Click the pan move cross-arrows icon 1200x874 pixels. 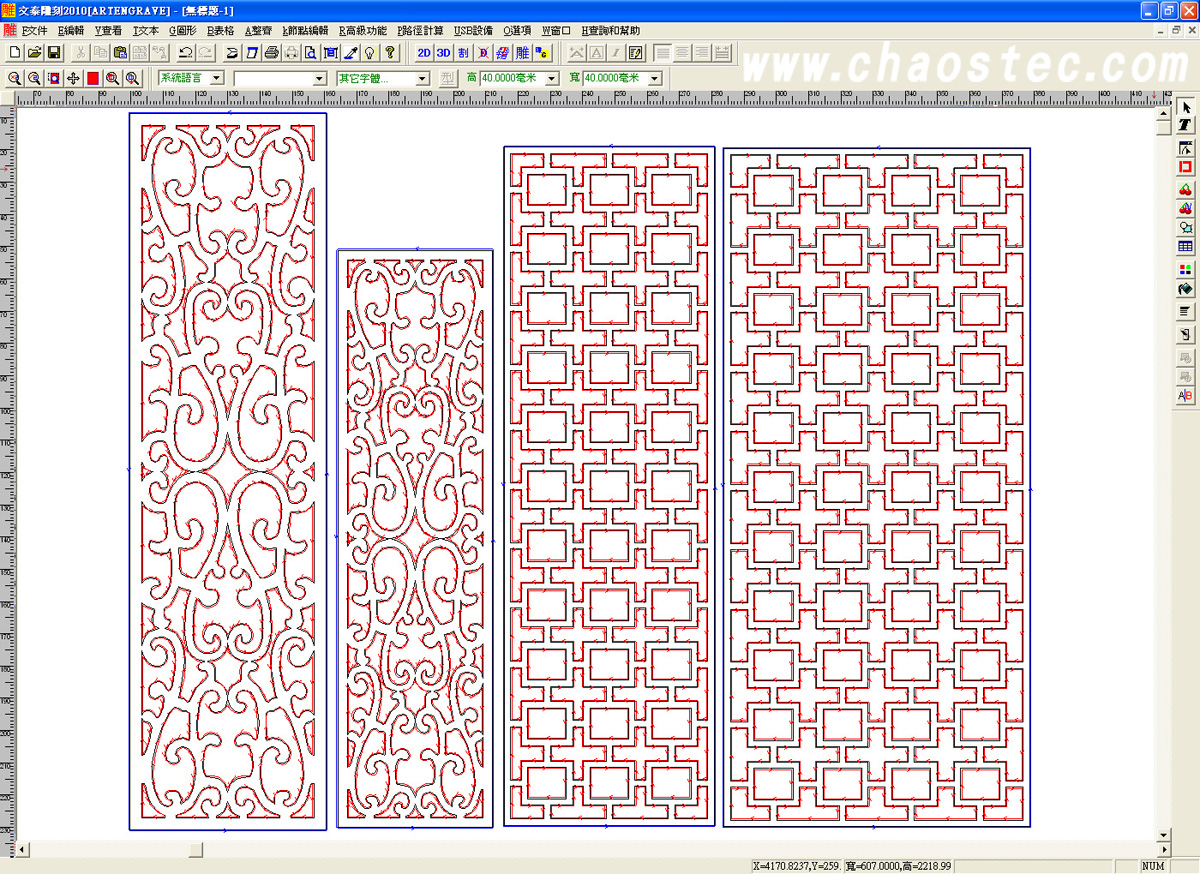73,78
